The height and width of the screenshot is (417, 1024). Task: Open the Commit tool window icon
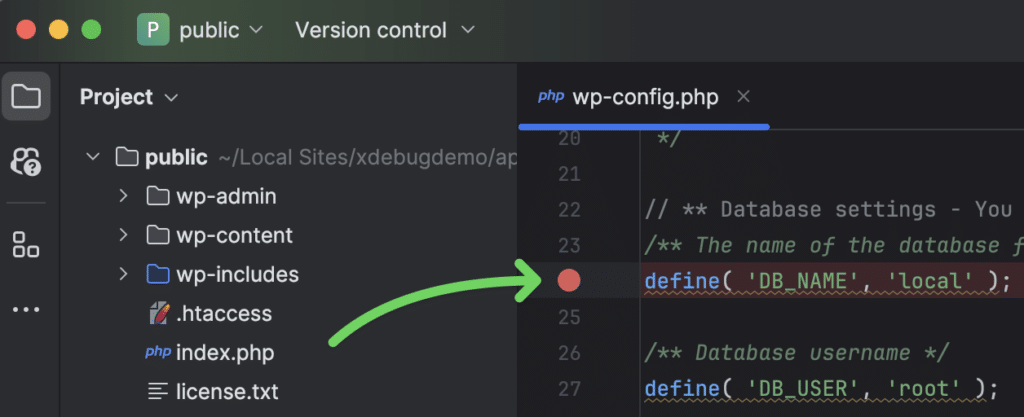coord(26,161)
